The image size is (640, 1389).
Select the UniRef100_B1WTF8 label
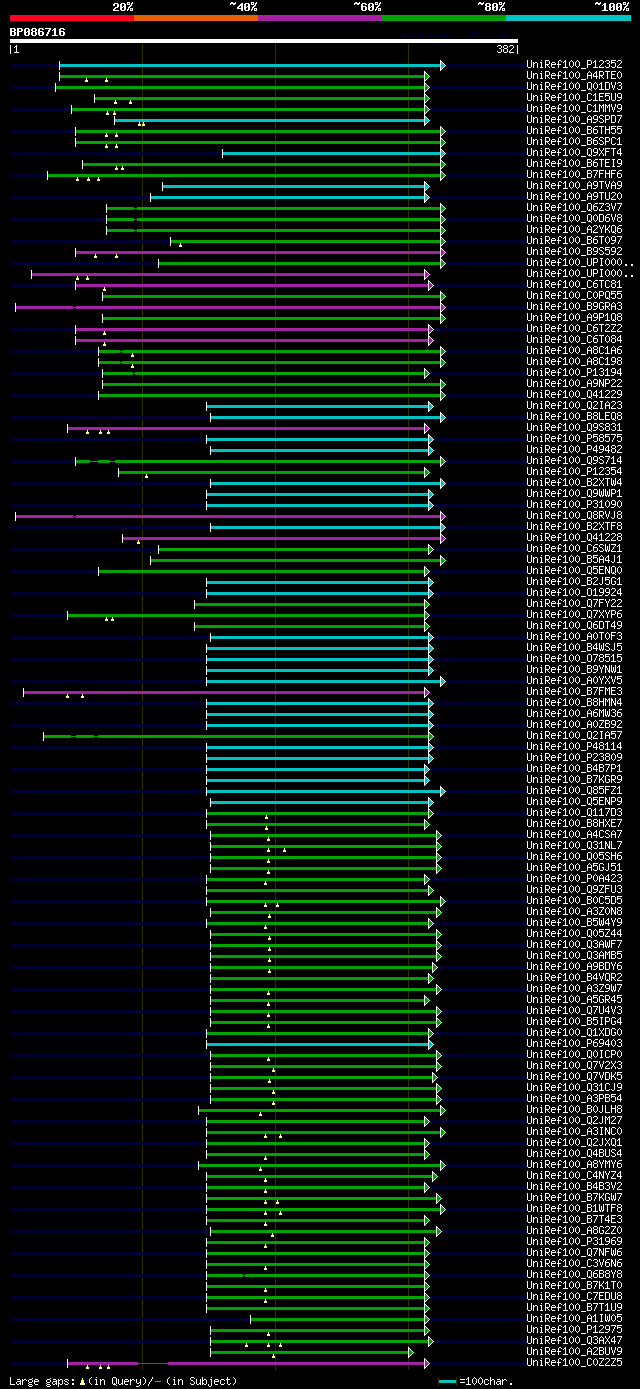pyautogui.click(x=574, y=1208)
